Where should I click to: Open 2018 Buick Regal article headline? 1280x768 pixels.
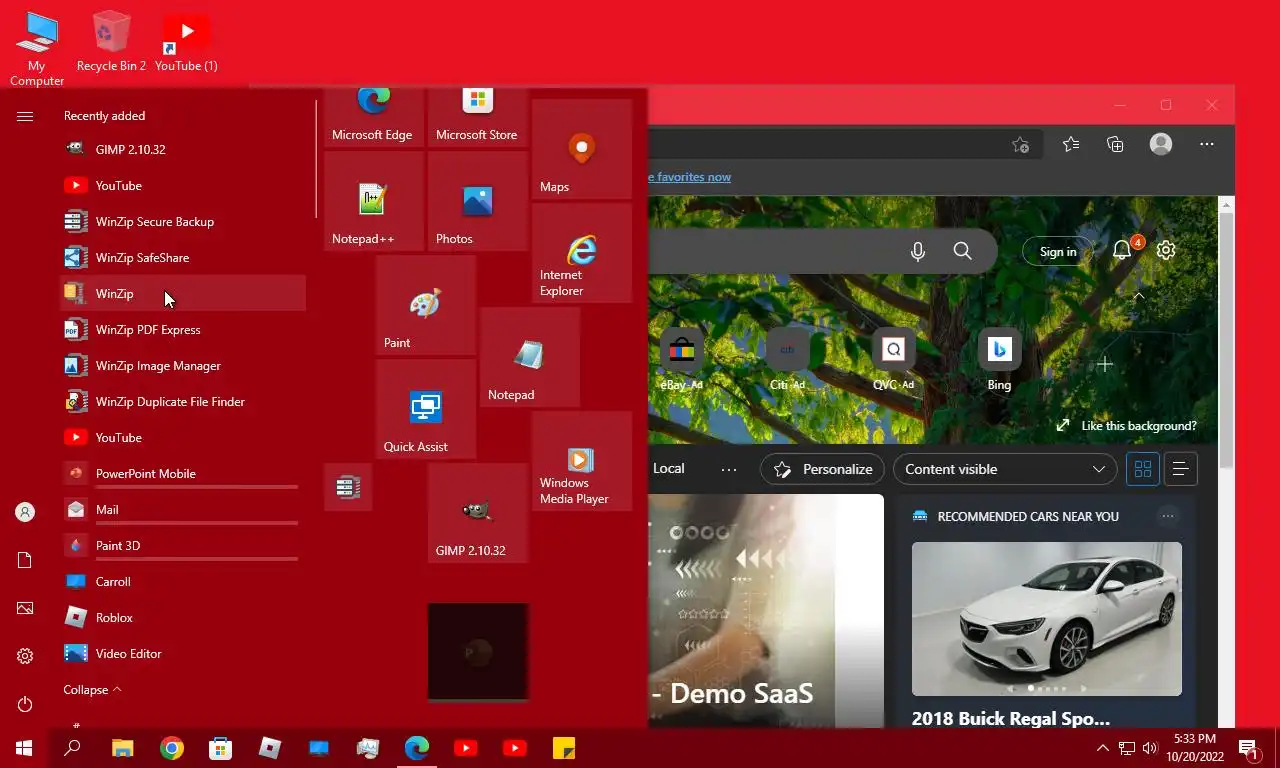pos(1011,718)
